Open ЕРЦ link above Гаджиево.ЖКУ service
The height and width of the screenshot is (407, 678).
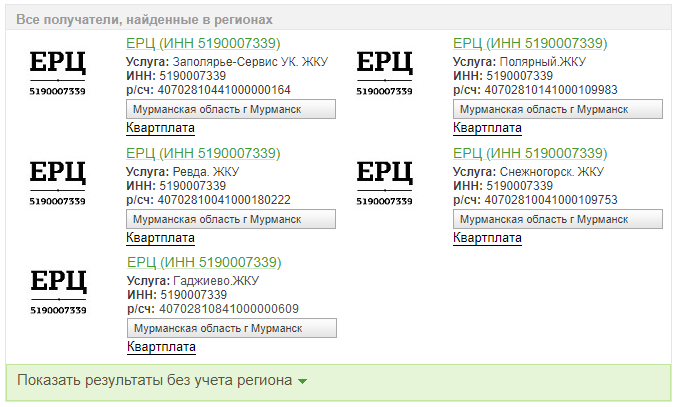204,262
